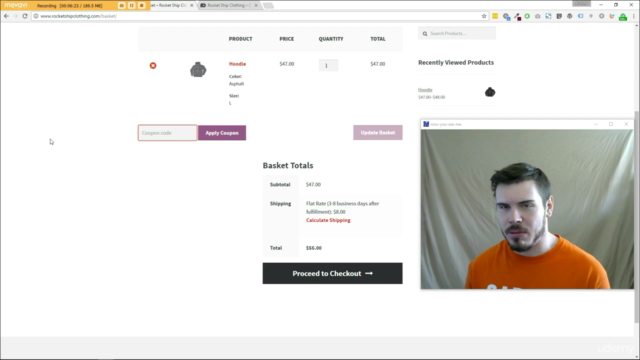Click the Hoodie quantity field

(x=328, y=65)
